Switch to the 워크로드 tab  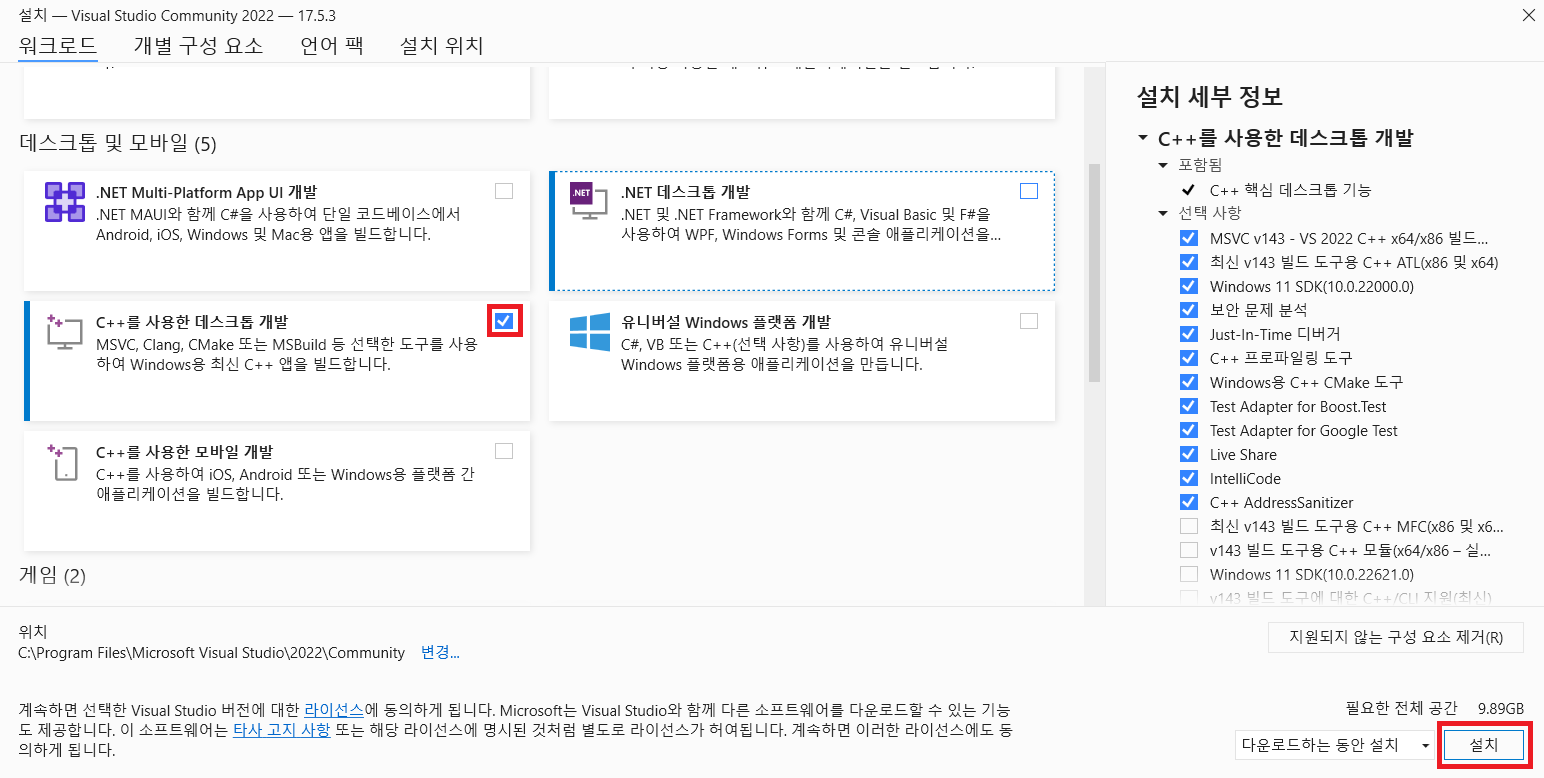pyautogui.click(x=58, y=45)
